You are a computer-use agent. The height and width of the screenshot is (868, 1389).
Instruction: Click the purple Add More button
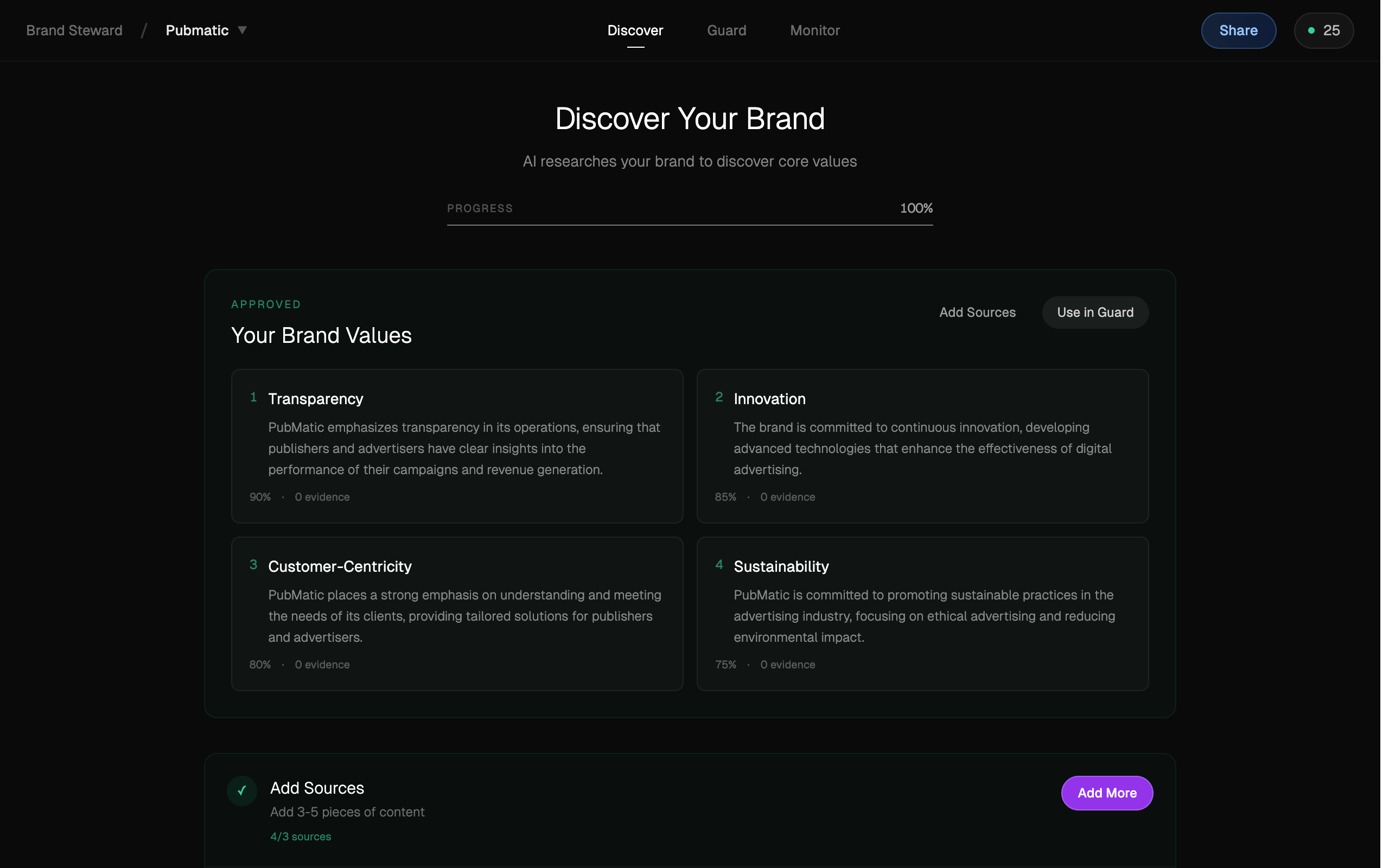point(1107,793)
